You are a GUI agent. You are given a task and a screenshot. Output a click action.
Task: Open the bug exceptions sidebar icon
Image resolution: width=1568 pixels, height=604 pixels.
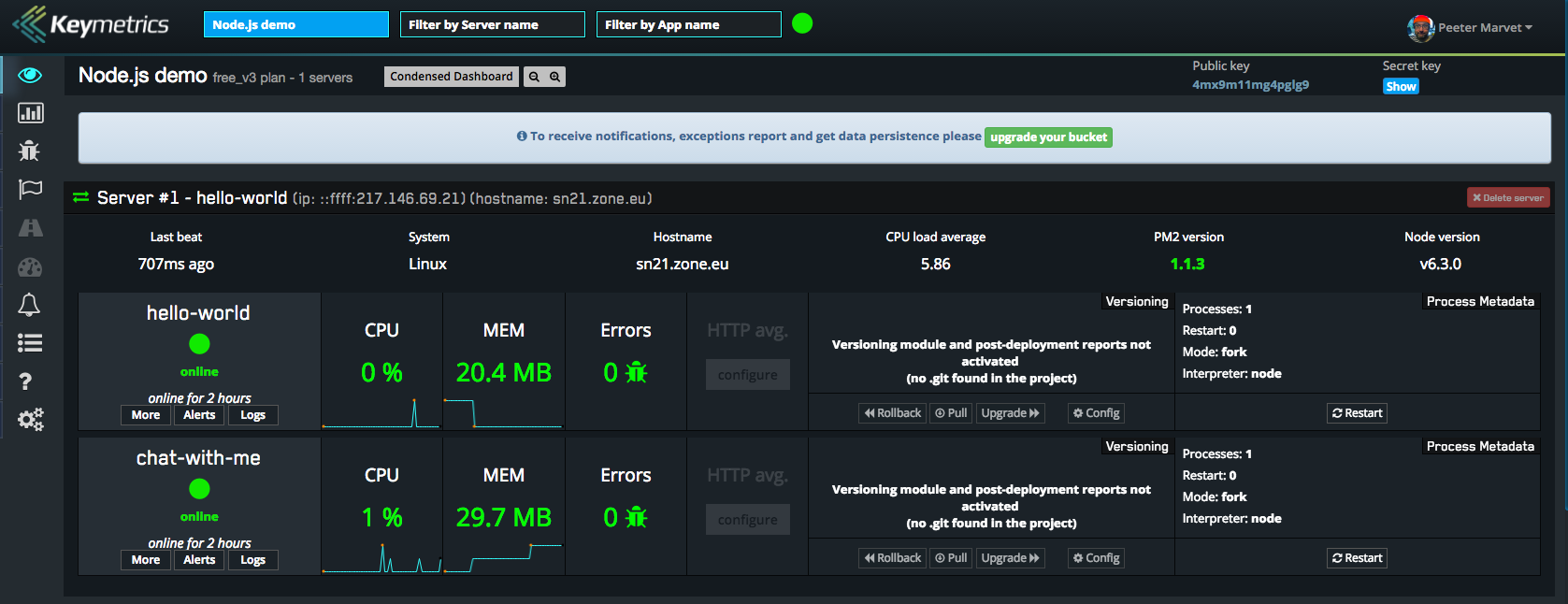click(29, 151)
